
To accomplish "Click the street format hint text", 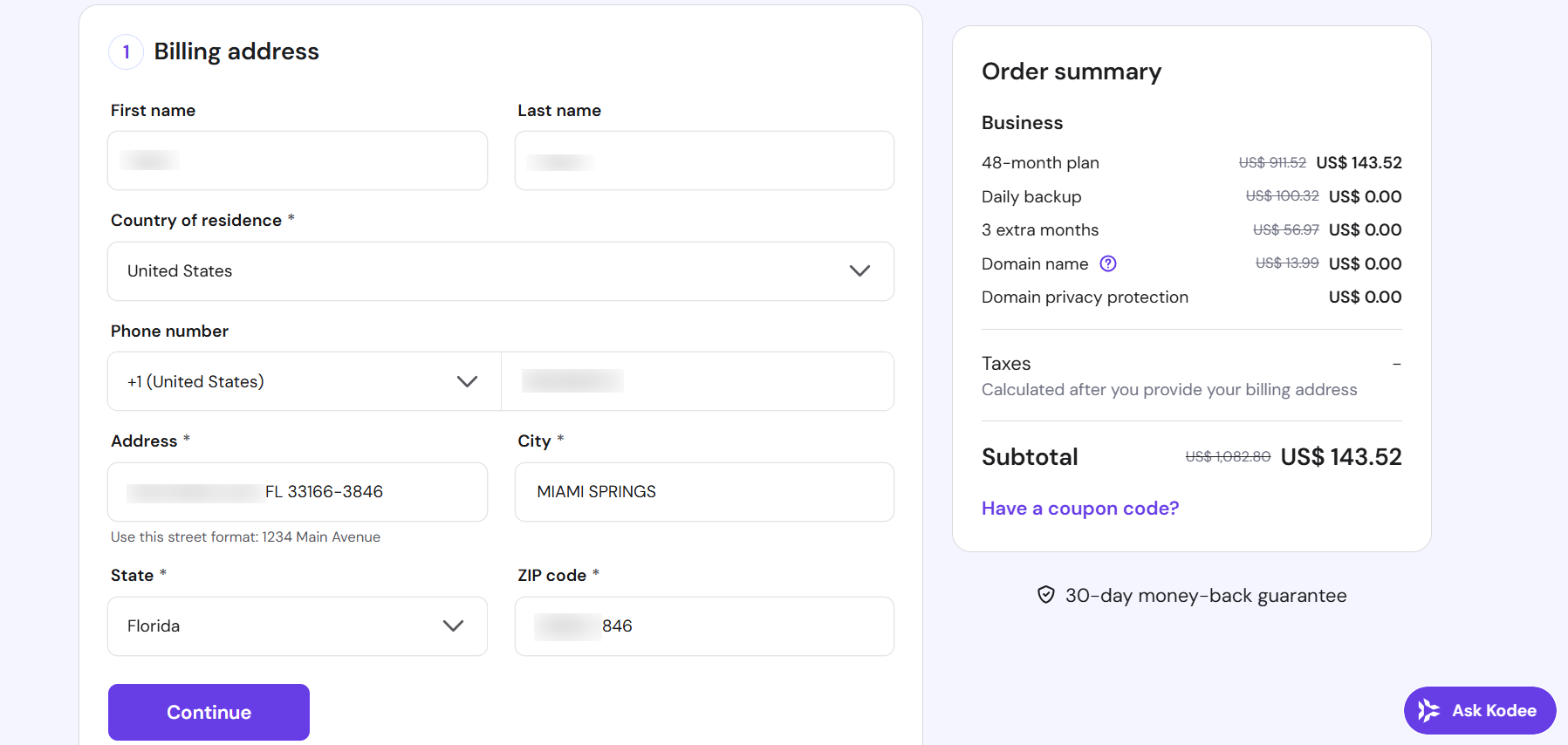I will [245, 537].
